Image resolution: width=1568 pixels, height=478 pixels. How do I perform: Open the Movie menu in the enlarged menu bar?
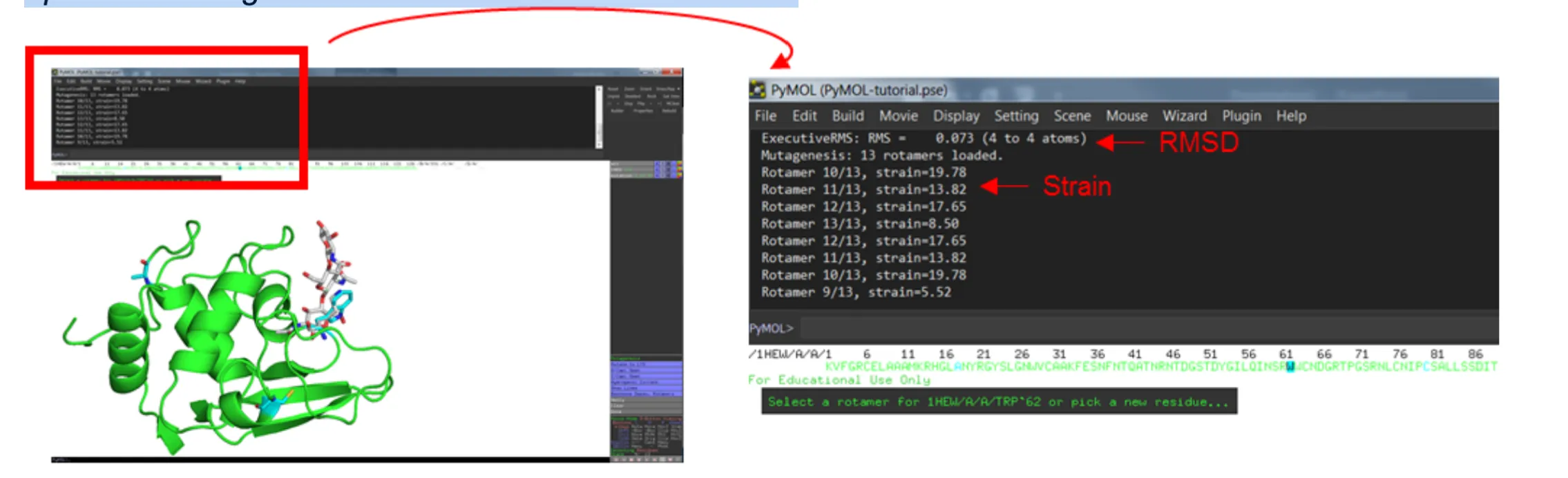point(898,116)
